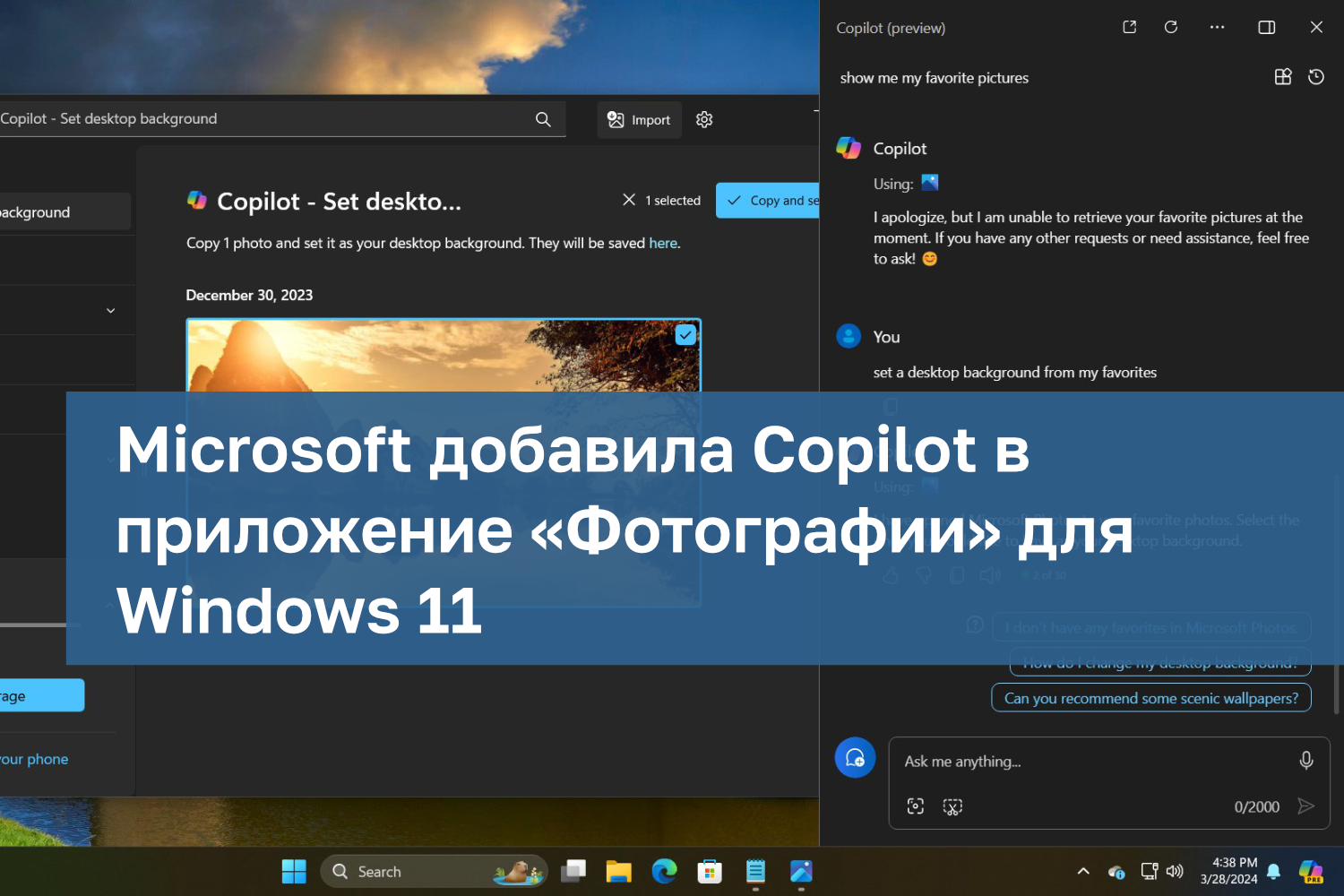Click the Import button in Photos

(x=639, y=119)
